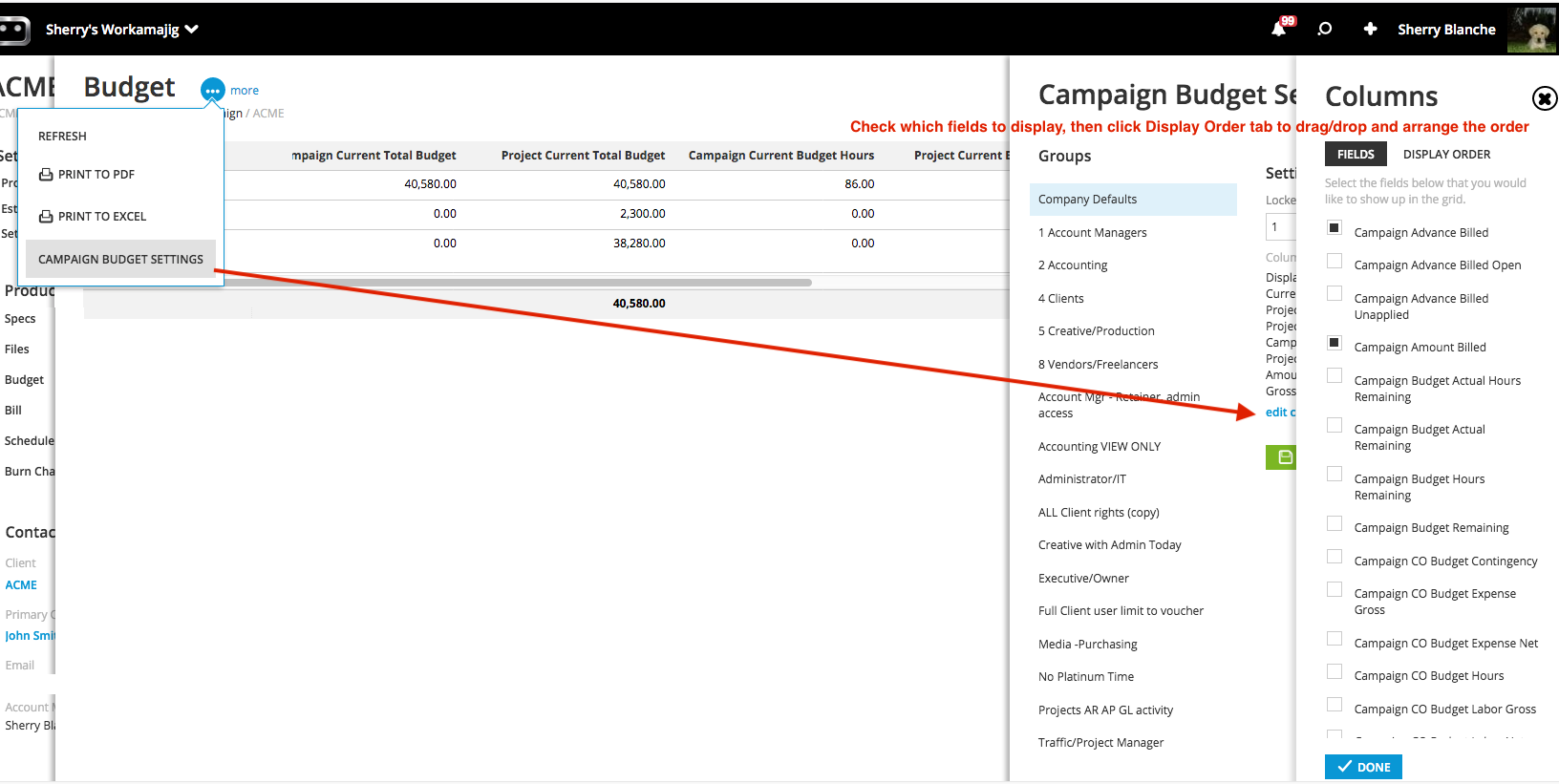The width and height of the screenshot is (1559, 784).
Task: Choose Print to PDF option
Action: pyautogui.click(x=96, y=175)
